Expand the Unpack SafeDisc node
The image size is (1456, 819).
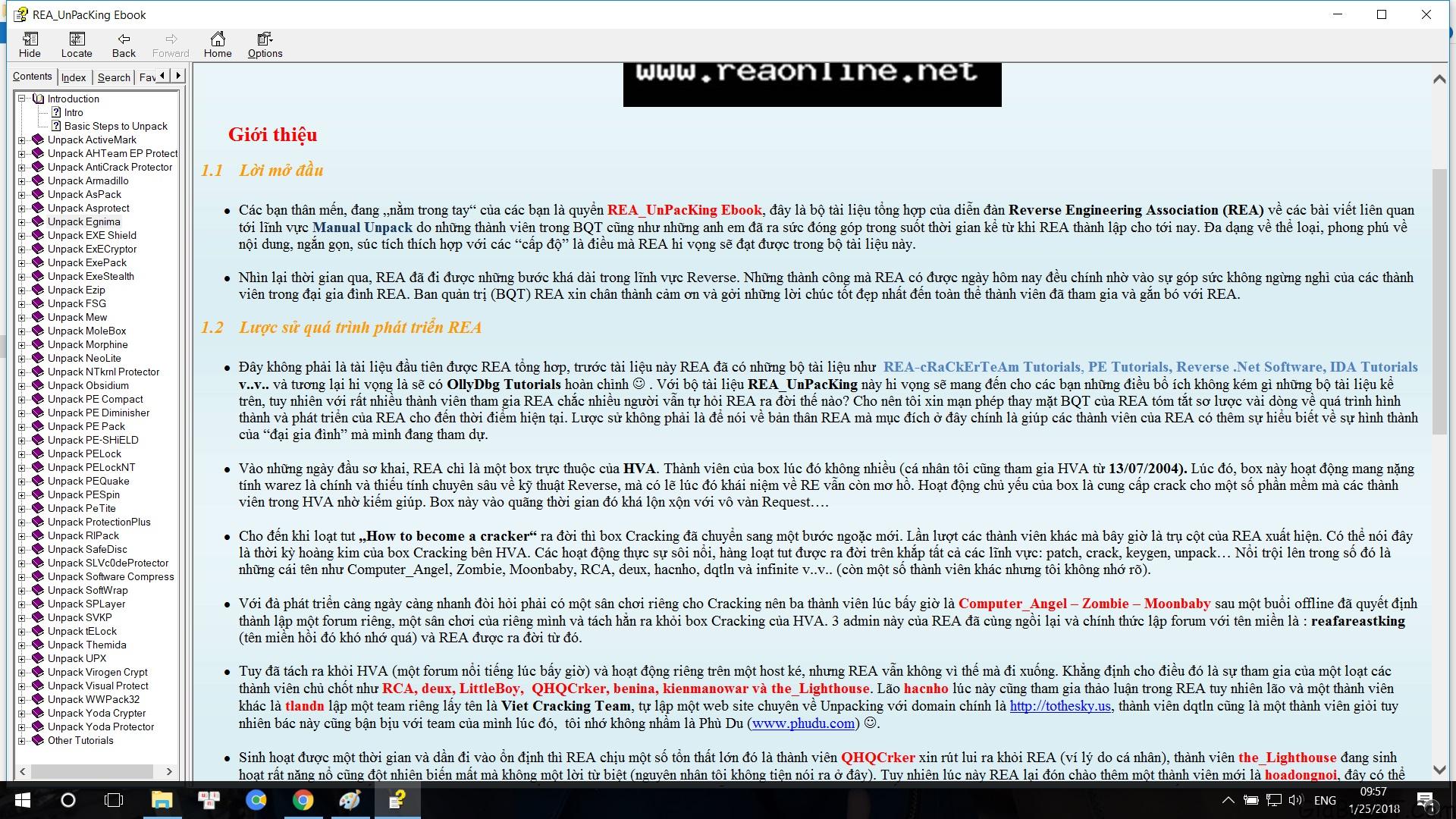(22, 549)
